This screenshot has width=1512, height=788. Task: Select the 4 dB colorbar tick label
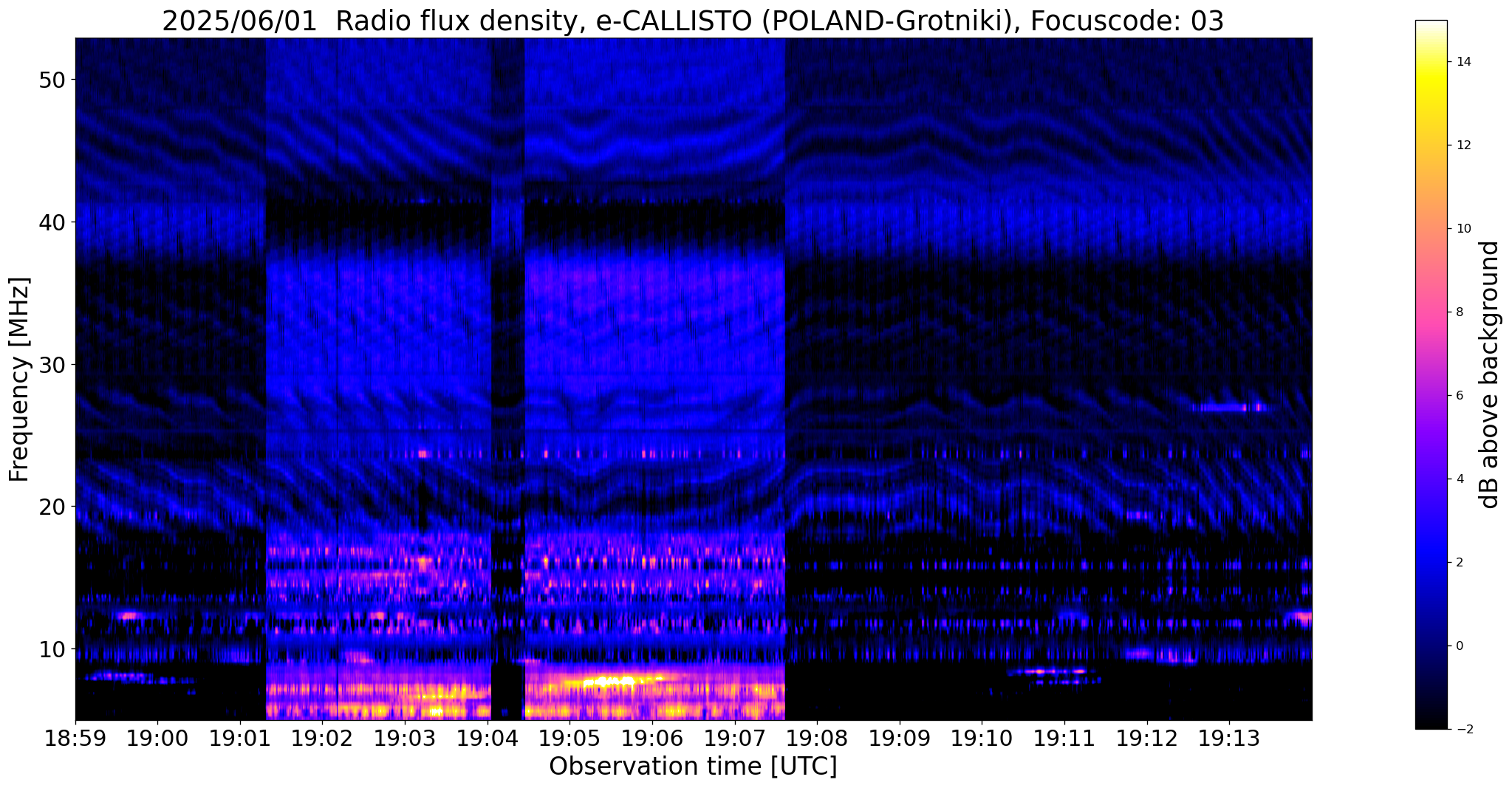1459,479
